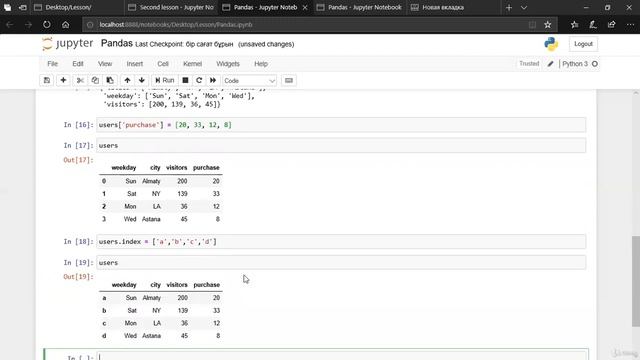Click the Out[19] output label
Screen dimensions: 640x360
(78, 277)
